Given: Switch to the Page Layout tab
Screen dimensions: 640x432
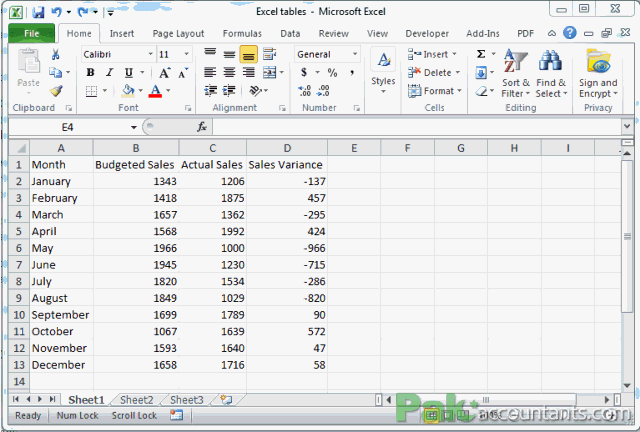Looking at the screenshot, I should pos(178,33).
